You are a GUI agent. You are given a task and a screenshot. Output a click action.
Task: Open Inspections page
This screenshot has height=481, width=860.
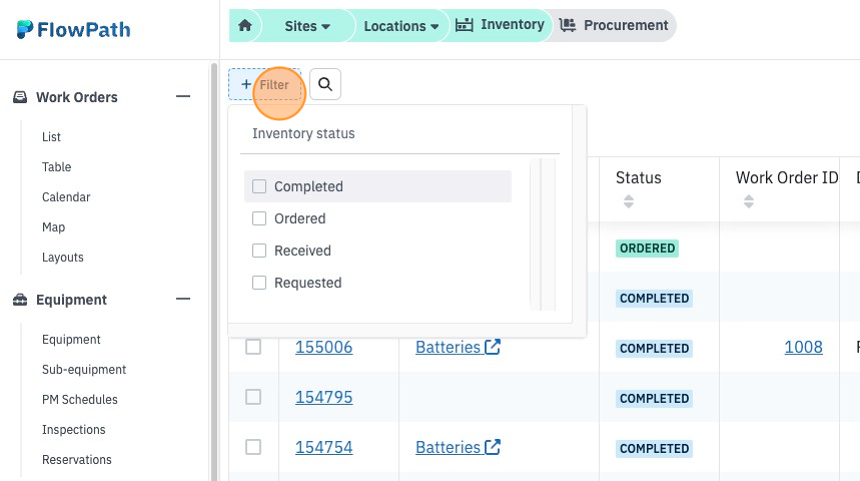point(73,429)
